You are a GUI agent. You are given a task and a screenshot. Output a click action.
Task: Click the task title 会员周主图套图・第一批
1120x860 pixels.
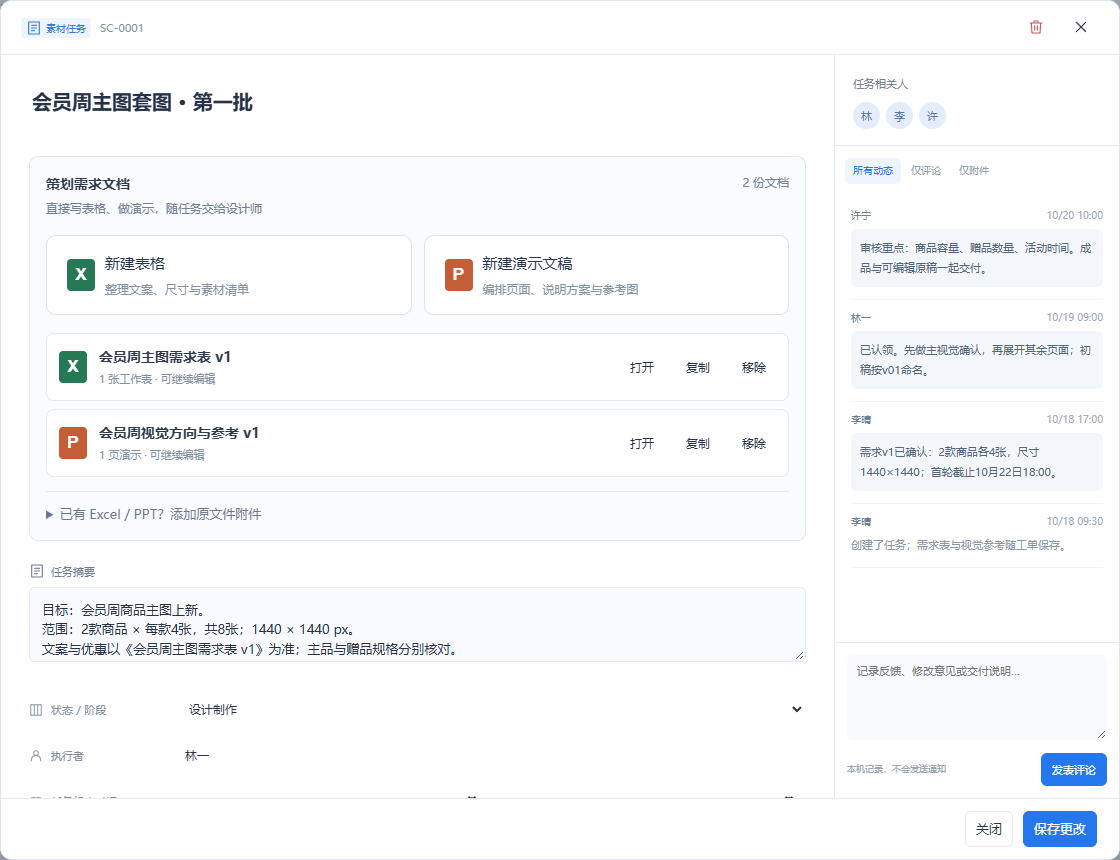click(142, 102)
